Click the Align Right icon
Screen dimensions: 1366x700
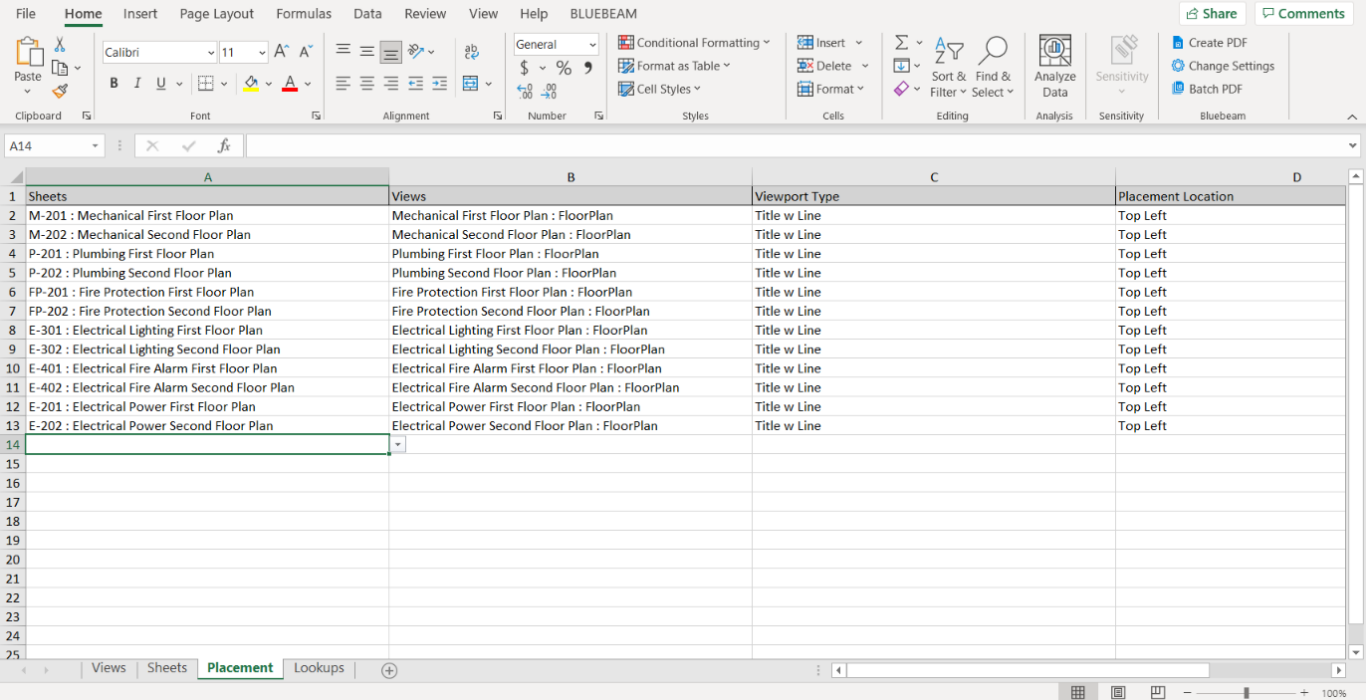click(391, 83)
